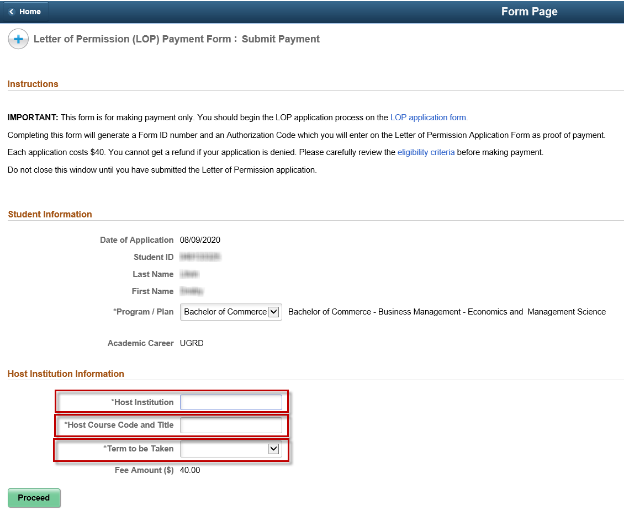The width and height of the screenshot is (624, 511).
Task: Click the Fee Amount value 40.00
Action: coord(190,469)
